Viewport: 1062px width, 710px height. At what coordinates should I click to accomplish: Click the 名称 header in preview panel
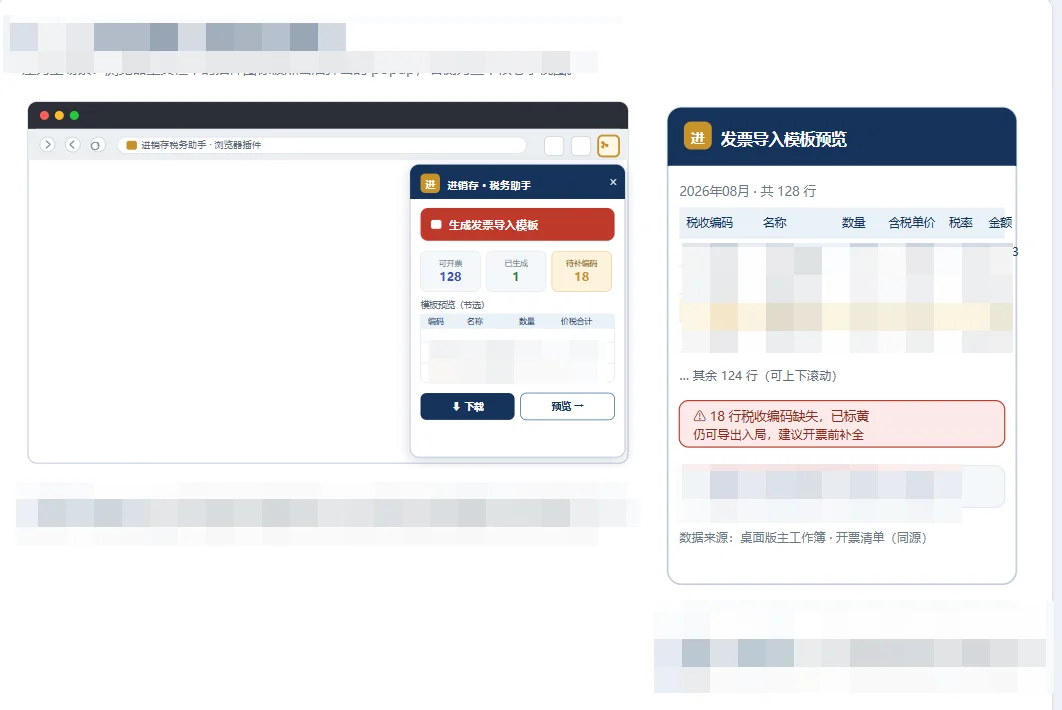tap(775, 222)
